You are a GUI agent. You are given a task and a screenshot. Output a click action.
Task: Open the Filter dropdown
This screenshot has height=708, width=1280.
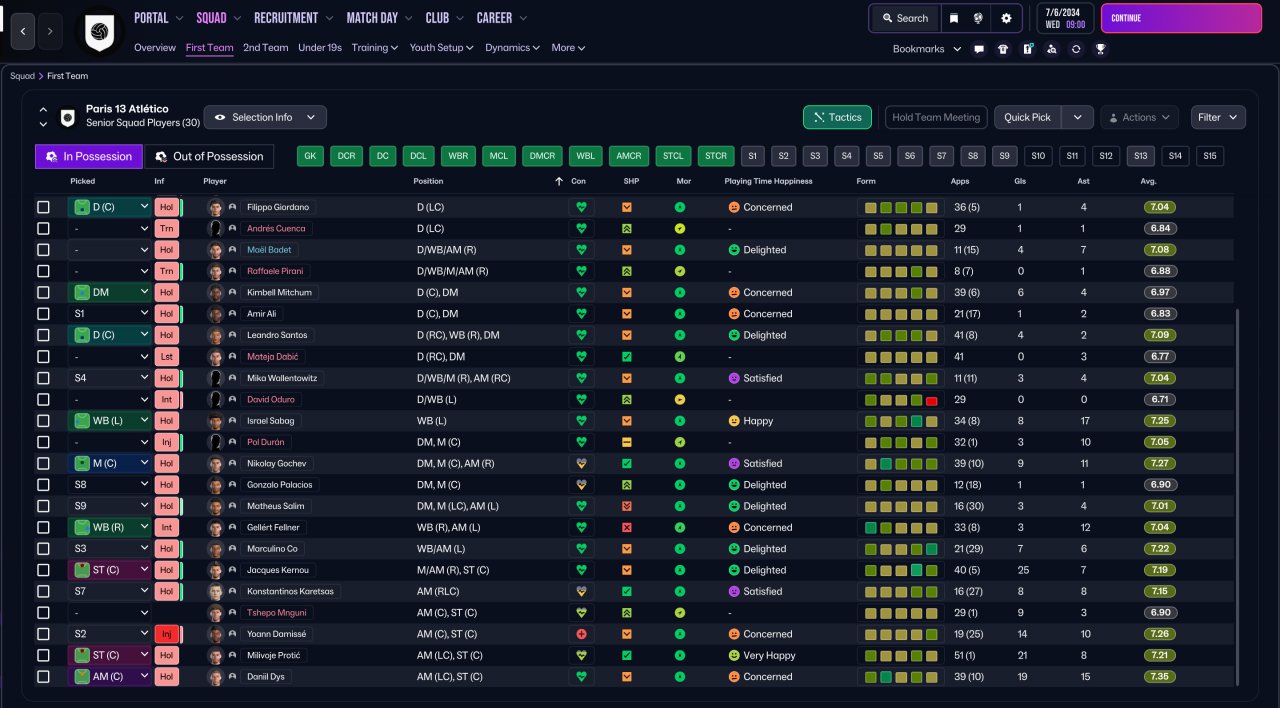(1218, 117)
